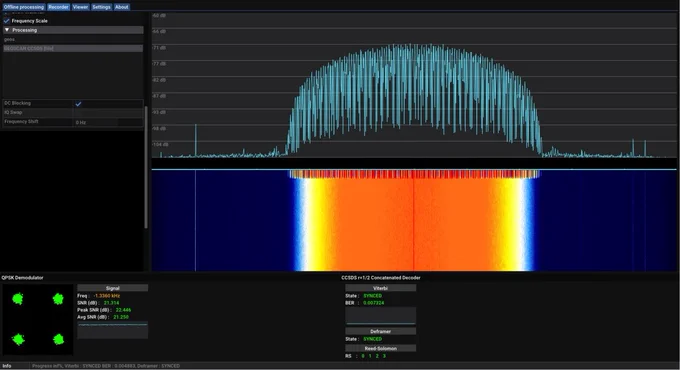The width and height of the screenshot is (680, 370).
Task: Select the GEOSCAN CCSDS pipeline entry
Action: (x=73, y=49)
